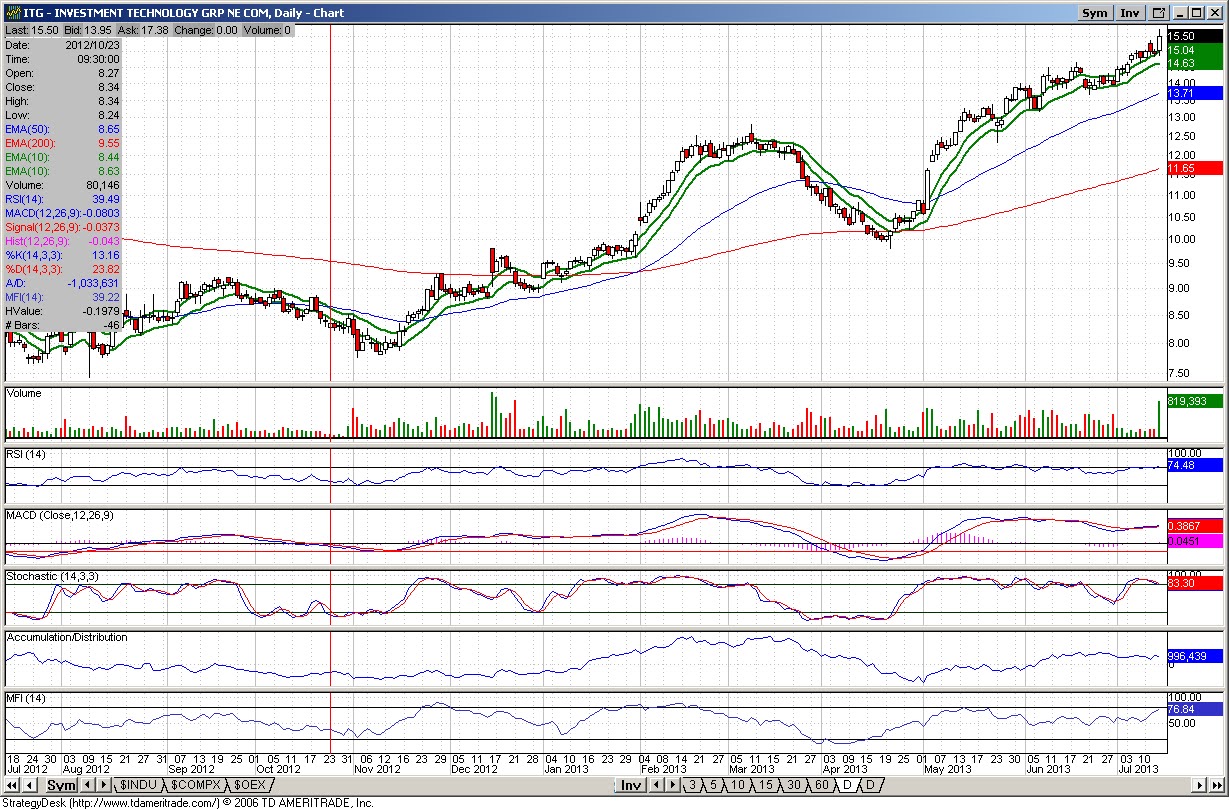Click the A/D value row
This screenshot has width=1229, height=809.
point(63,283)
